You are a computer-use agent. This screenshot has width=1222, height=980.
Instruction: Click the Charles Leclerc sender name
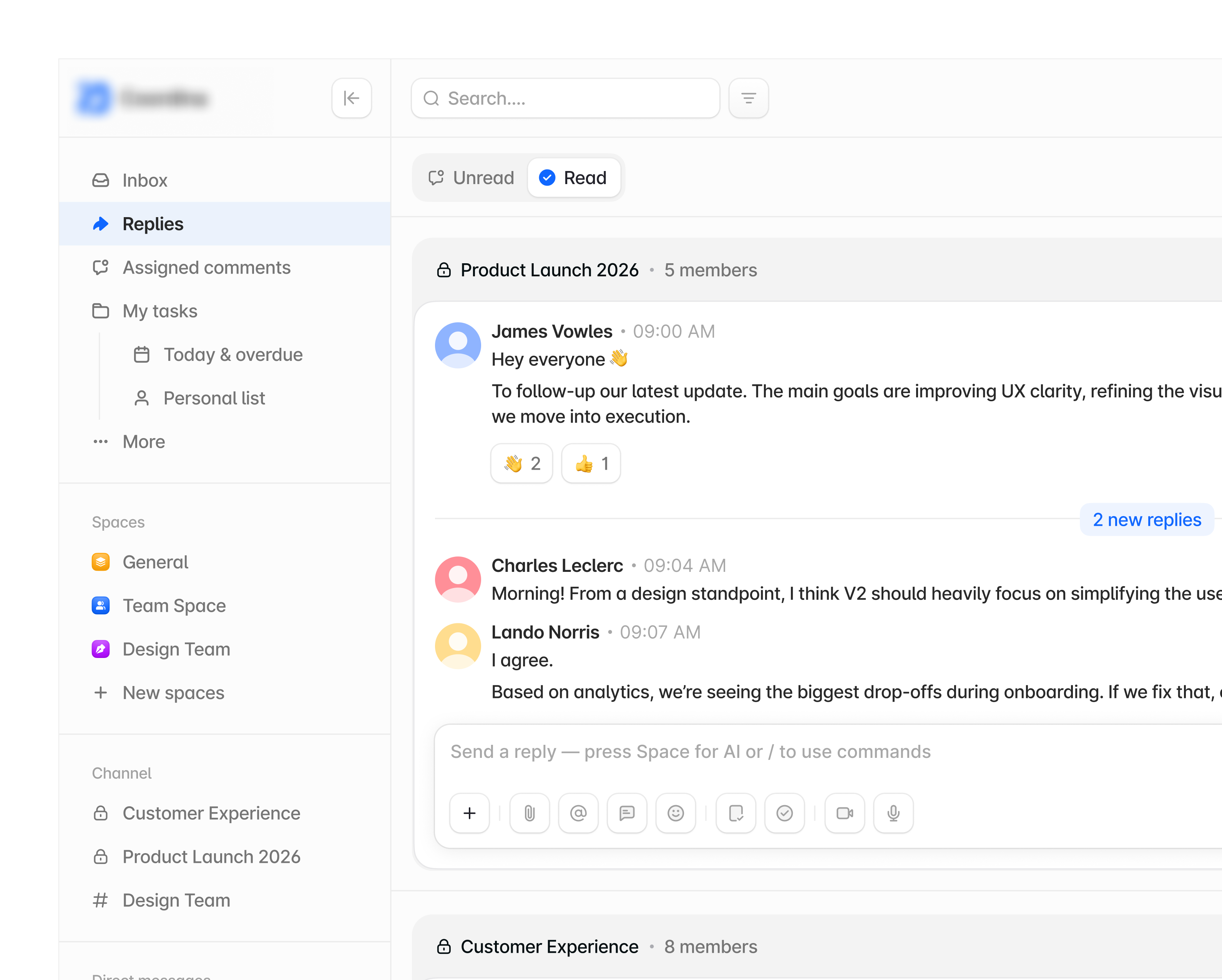point(557,566)
